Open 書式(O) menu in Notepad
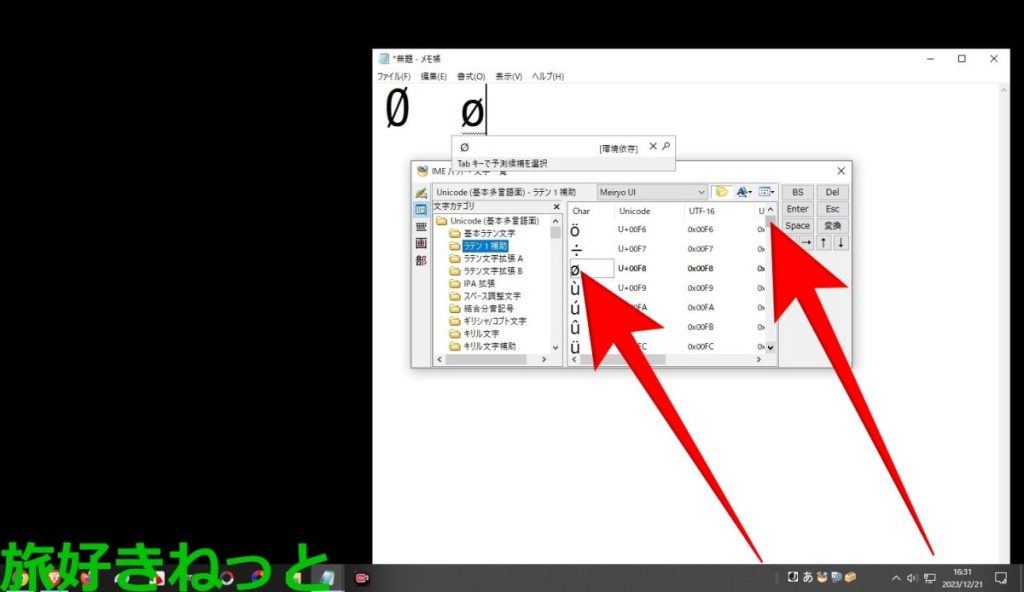 click(x=471, y=76)
